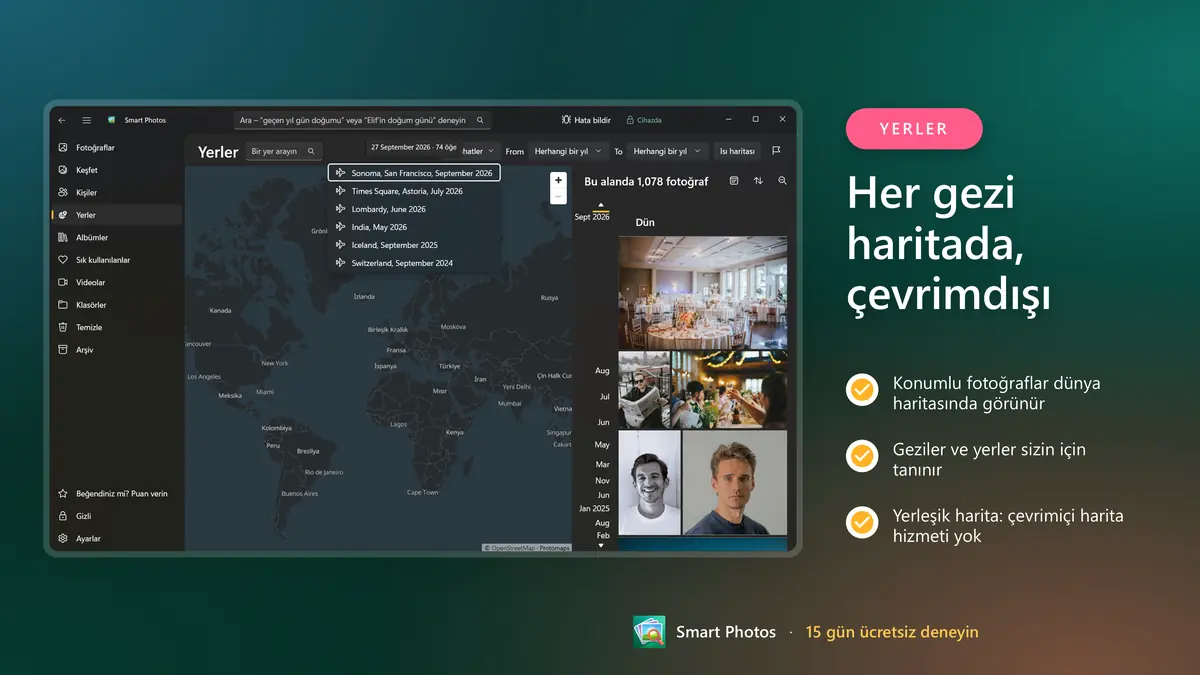Open Keşfet in the sidebar
Image resolution: width=1200 pixels, height=675 pixels.
click(x=117, y=170)
